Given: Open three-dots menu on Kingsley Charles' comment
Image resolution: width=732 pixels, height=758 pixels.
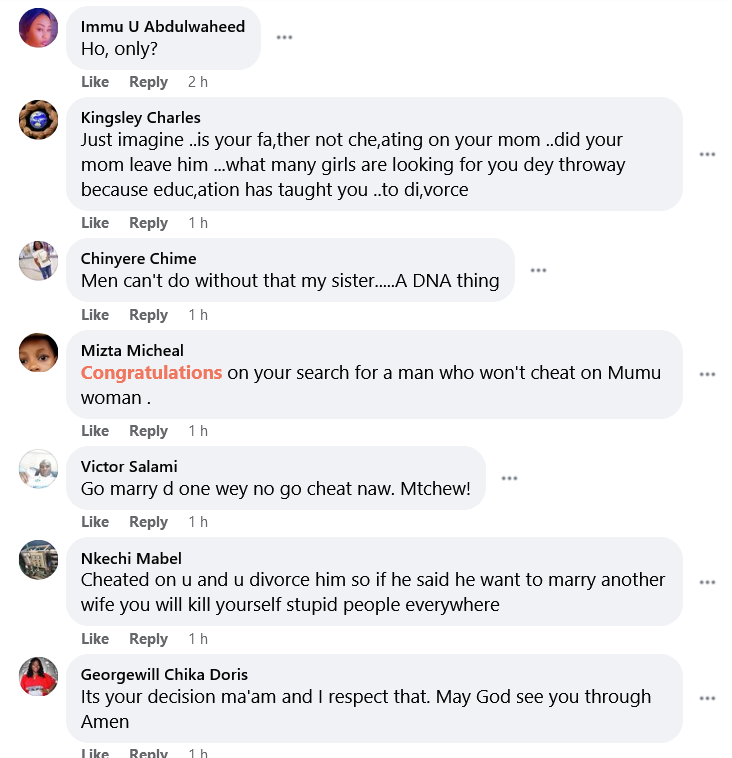Looking at the screenshot, I should coord(708,154).
